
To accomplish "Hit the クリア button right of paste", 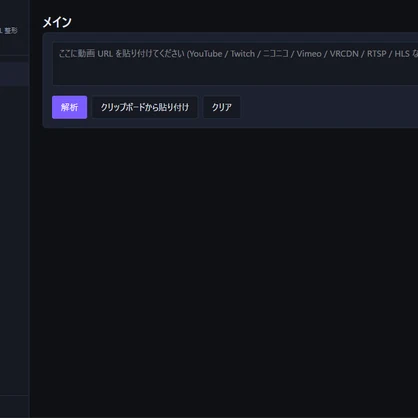I will pos(222,107).
